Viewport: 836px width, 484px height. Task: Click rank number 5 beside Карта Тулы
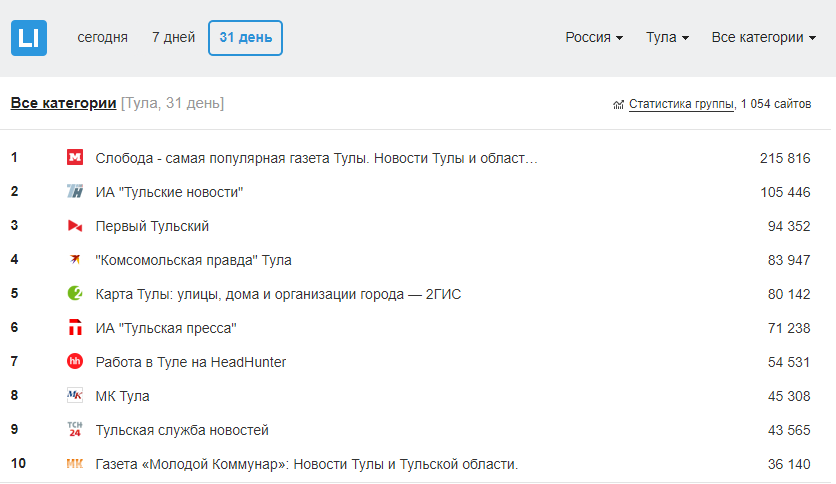14,293
